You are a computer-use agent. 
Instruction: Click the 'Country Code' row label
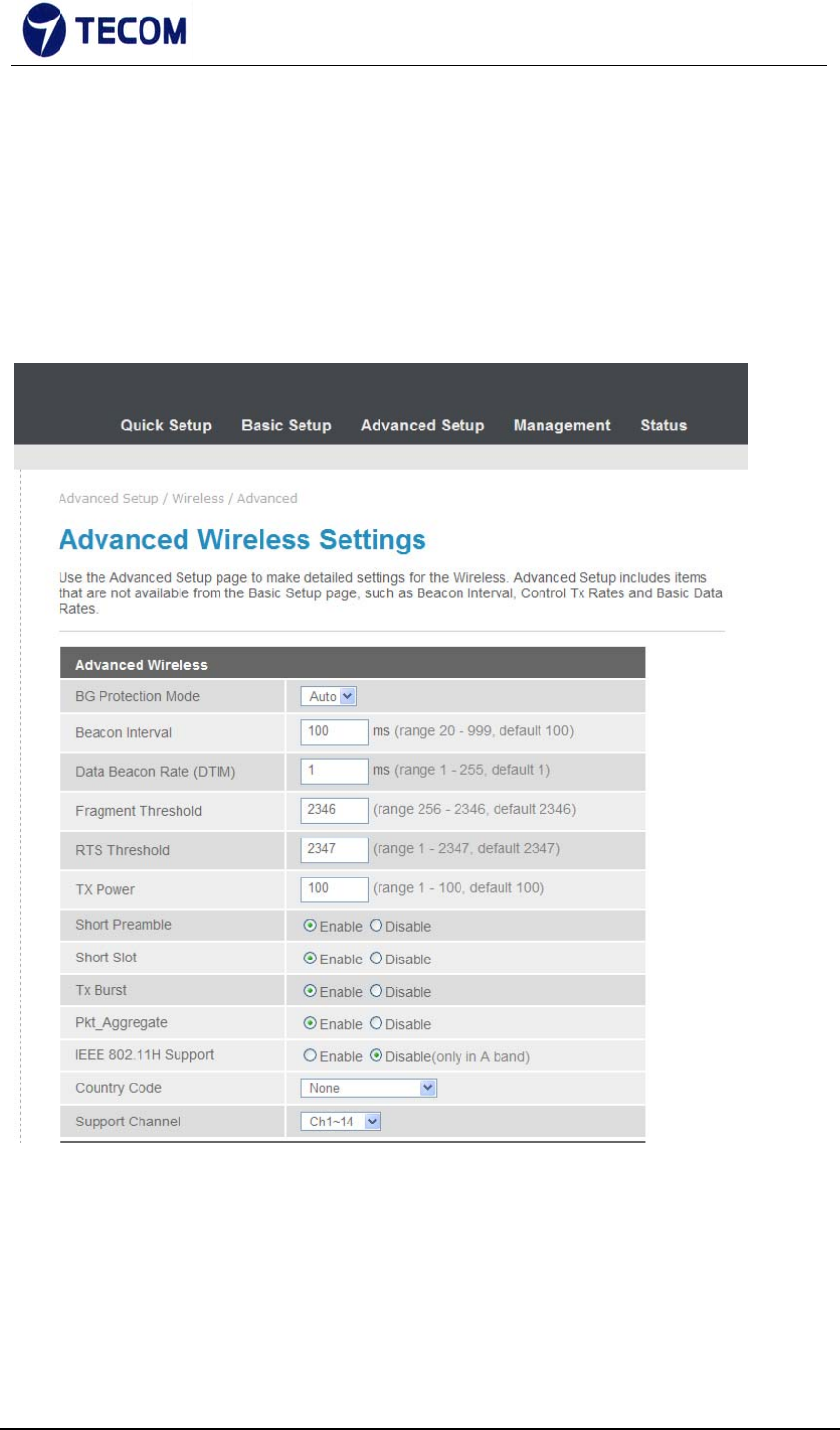pyautogui.click(x=119, y=1088)
